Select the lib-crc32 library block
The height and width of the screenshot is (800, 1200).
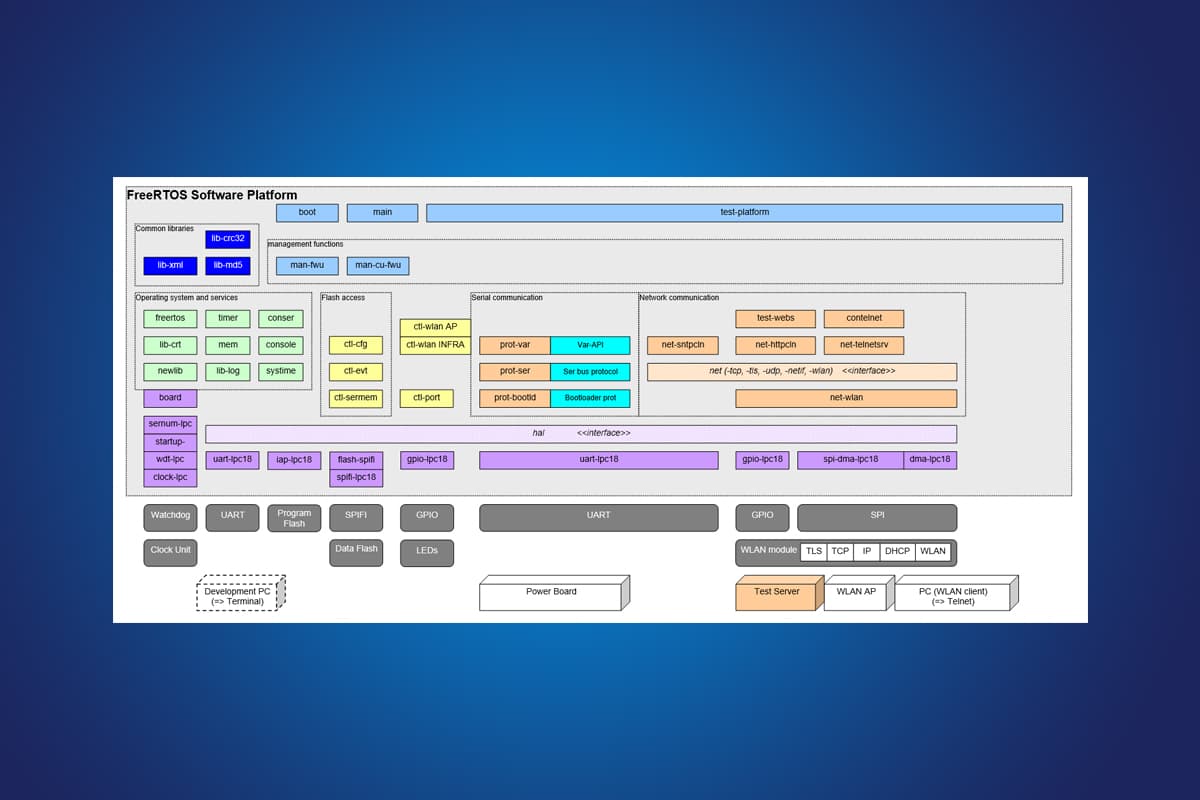pos(228,239)
